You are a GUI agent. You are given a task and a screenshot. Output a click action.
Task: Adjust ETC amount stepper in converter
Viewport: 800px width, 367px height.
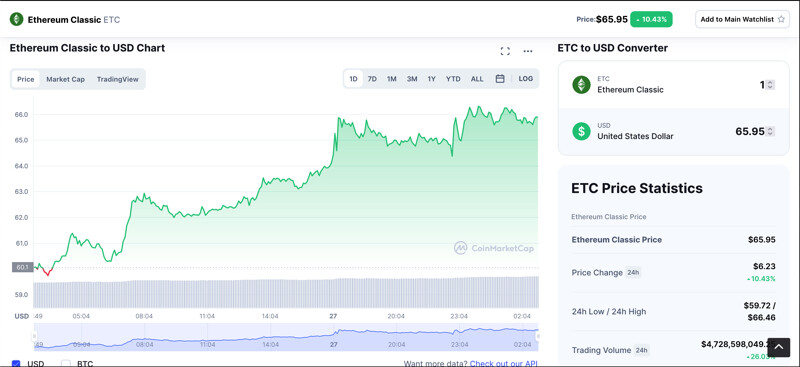coord(770,85)
